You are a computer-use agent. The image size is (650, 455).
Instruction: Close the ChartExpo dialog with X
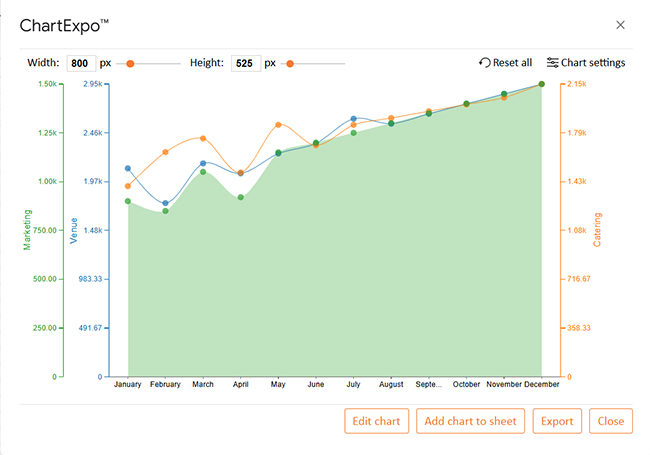tap(620, 25)
